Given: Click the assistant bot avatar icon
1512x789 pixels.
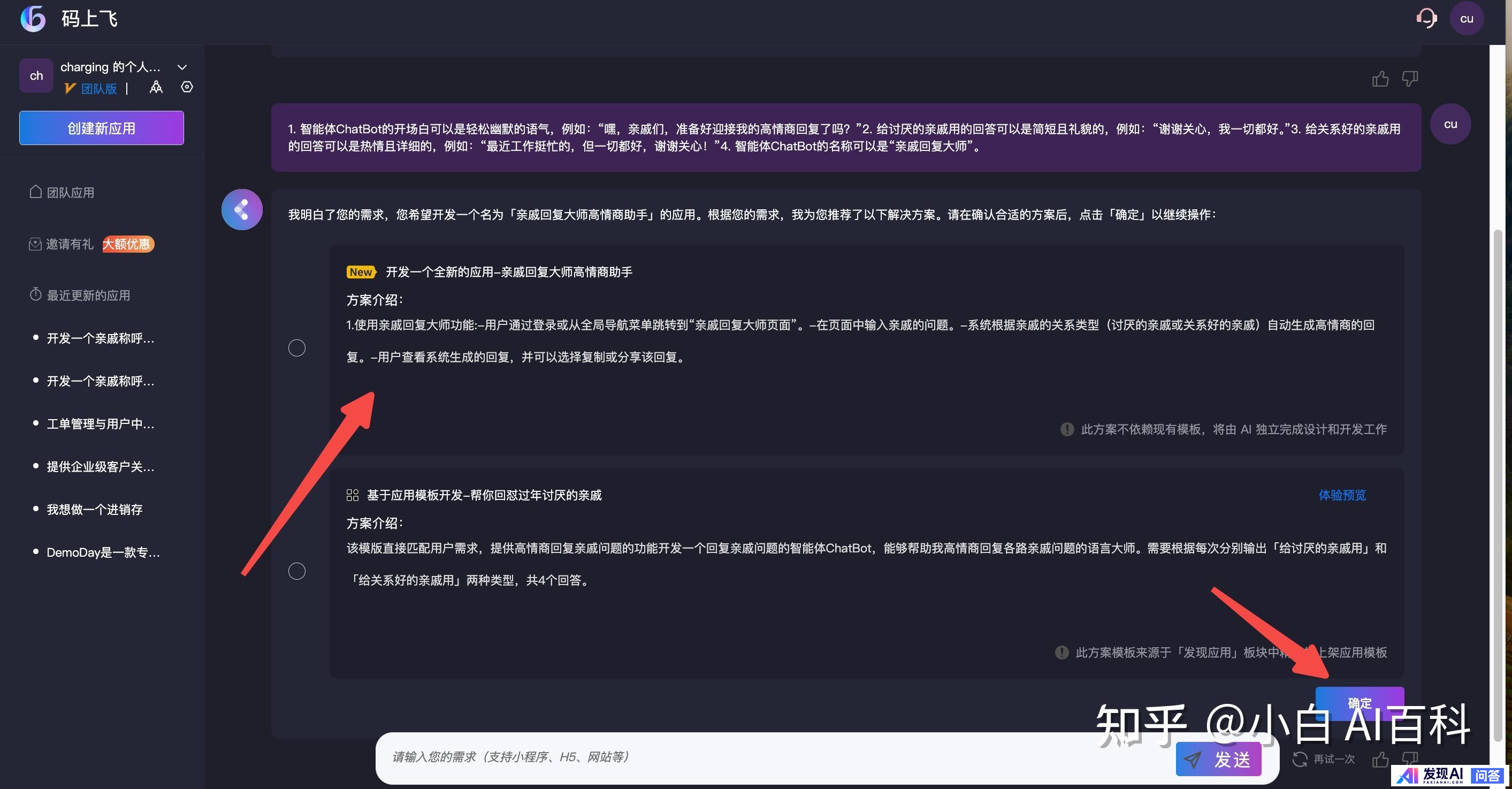Looking at the screenshot, I should [242, 210].
